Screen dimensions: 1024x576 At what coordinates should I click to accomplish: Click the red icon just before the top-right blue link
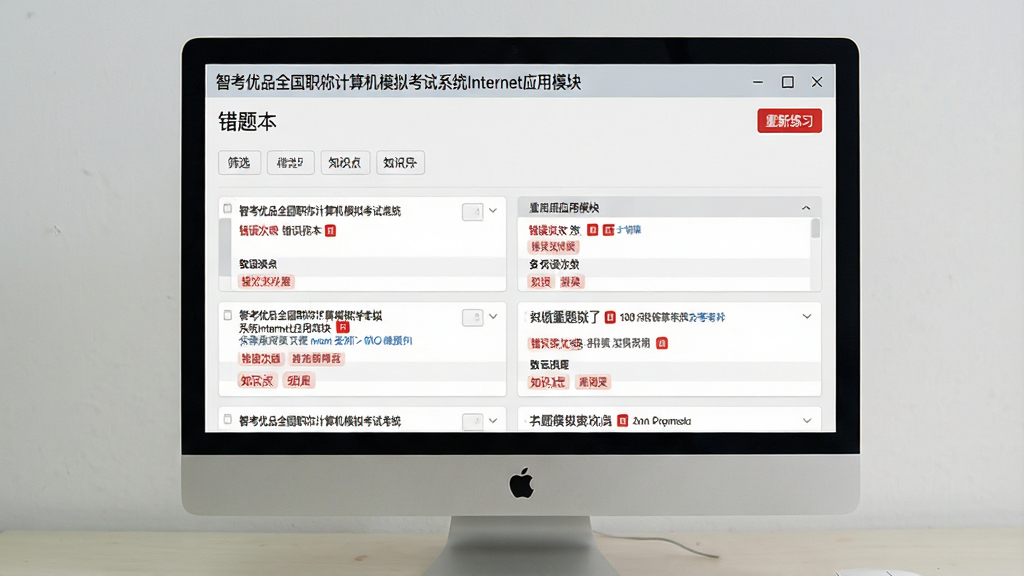[x=608, y=230]
